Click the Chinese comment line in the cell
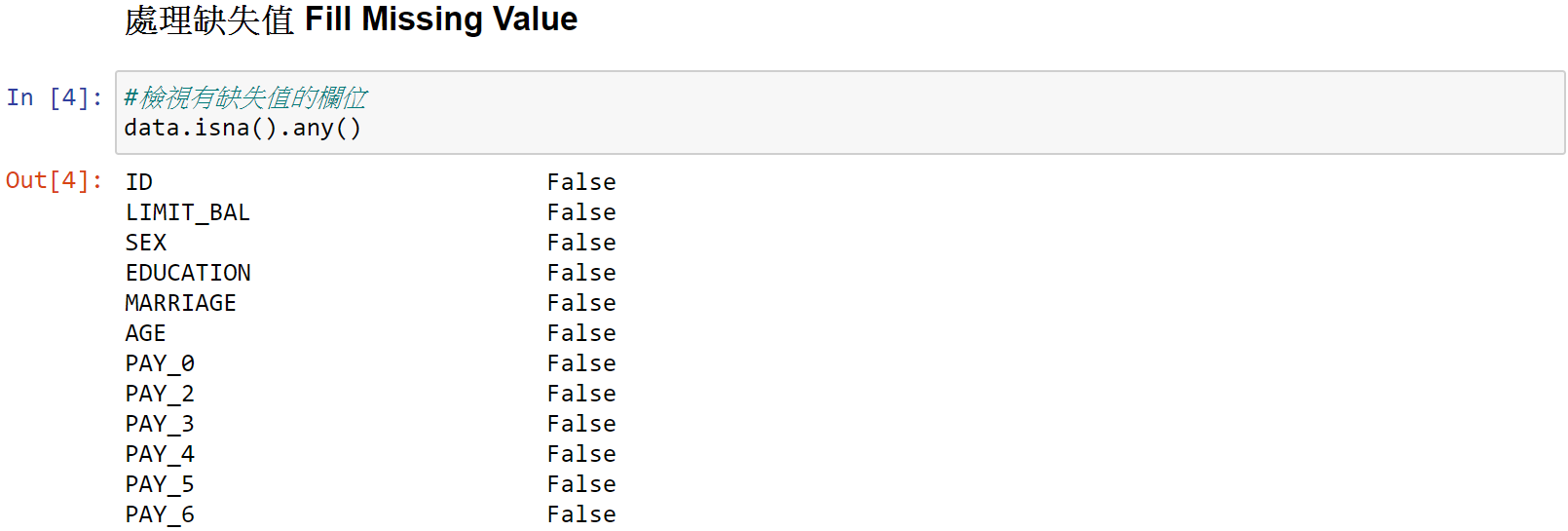 (245, 97)
